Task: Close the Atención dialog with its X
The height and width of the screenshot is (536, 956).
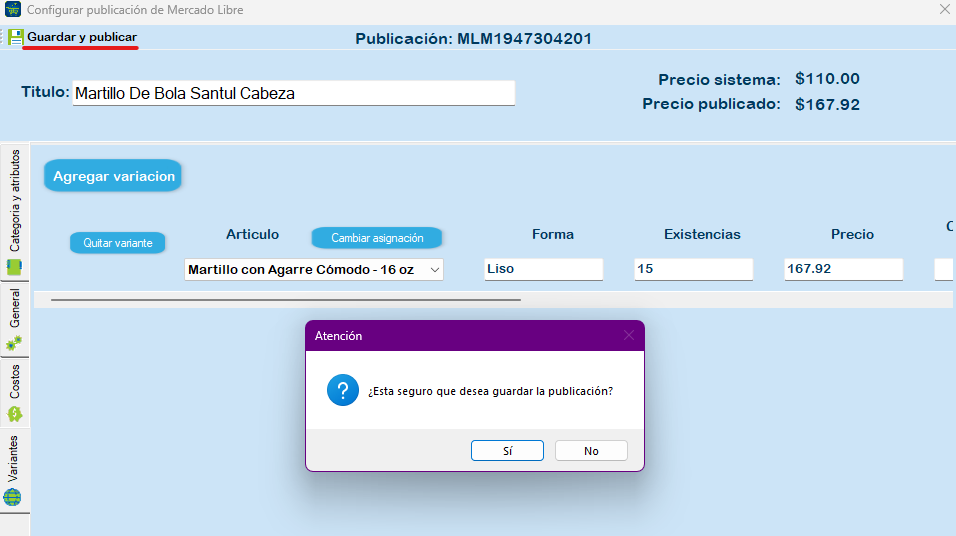Action: coord(629,336)
